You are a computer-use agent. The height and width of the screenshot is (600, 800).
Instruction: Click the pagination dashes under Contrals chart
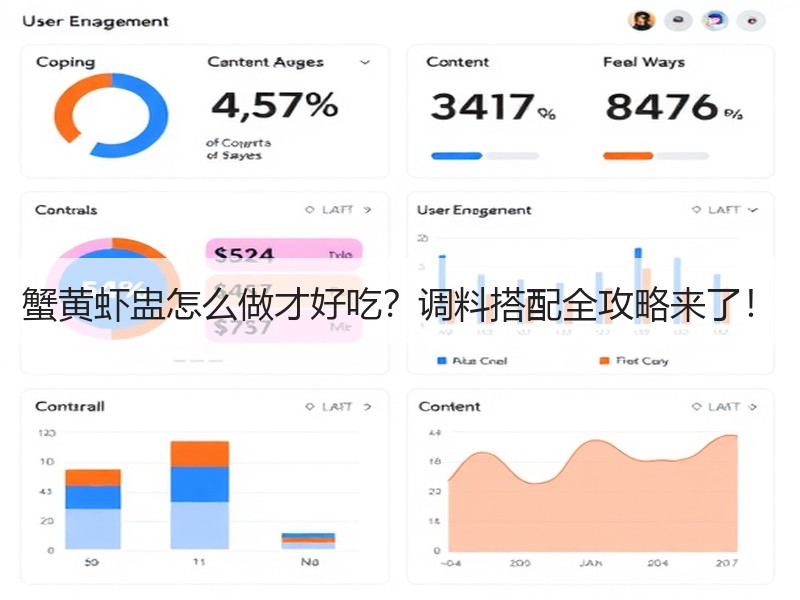[198, 361]
